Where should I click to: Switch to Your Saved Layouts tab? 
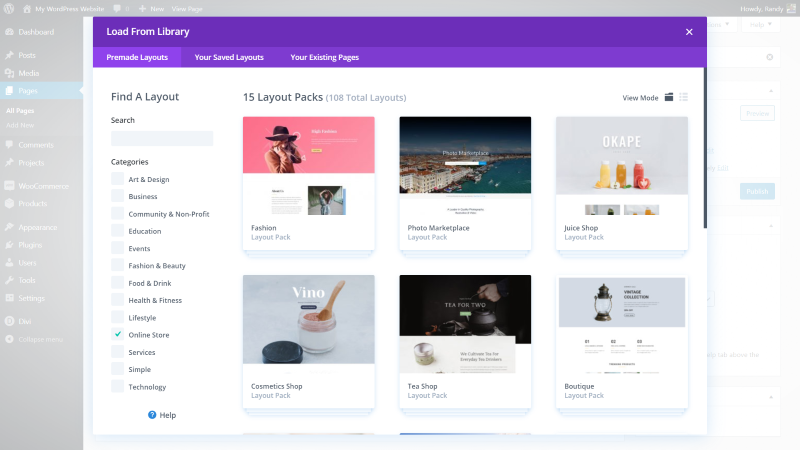pos(229,57)
